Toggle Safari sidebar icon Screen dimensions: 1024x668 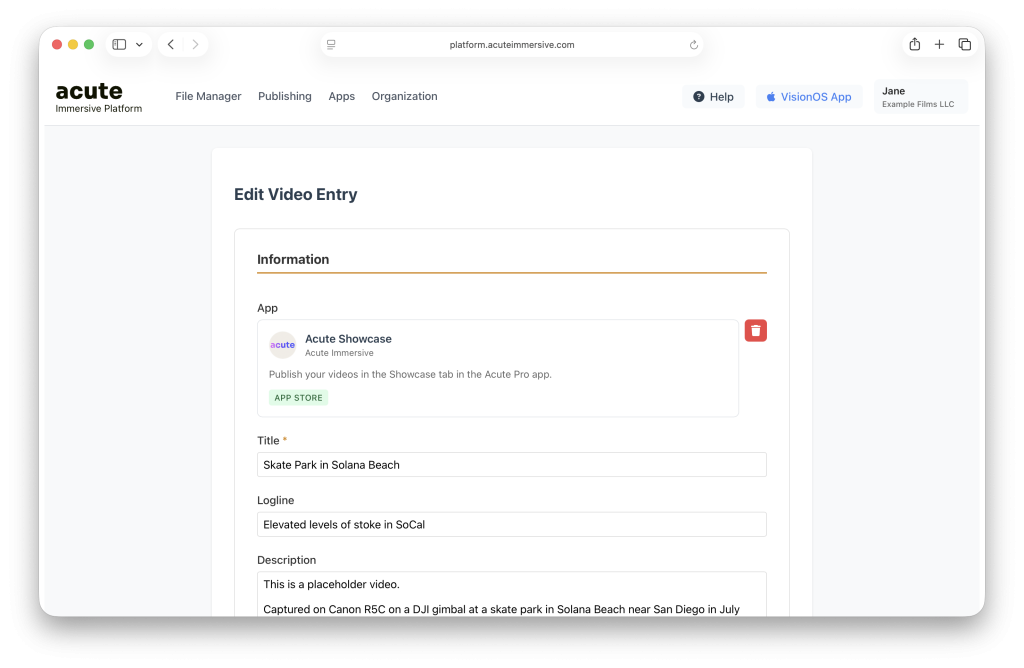(x=119, y=45)
